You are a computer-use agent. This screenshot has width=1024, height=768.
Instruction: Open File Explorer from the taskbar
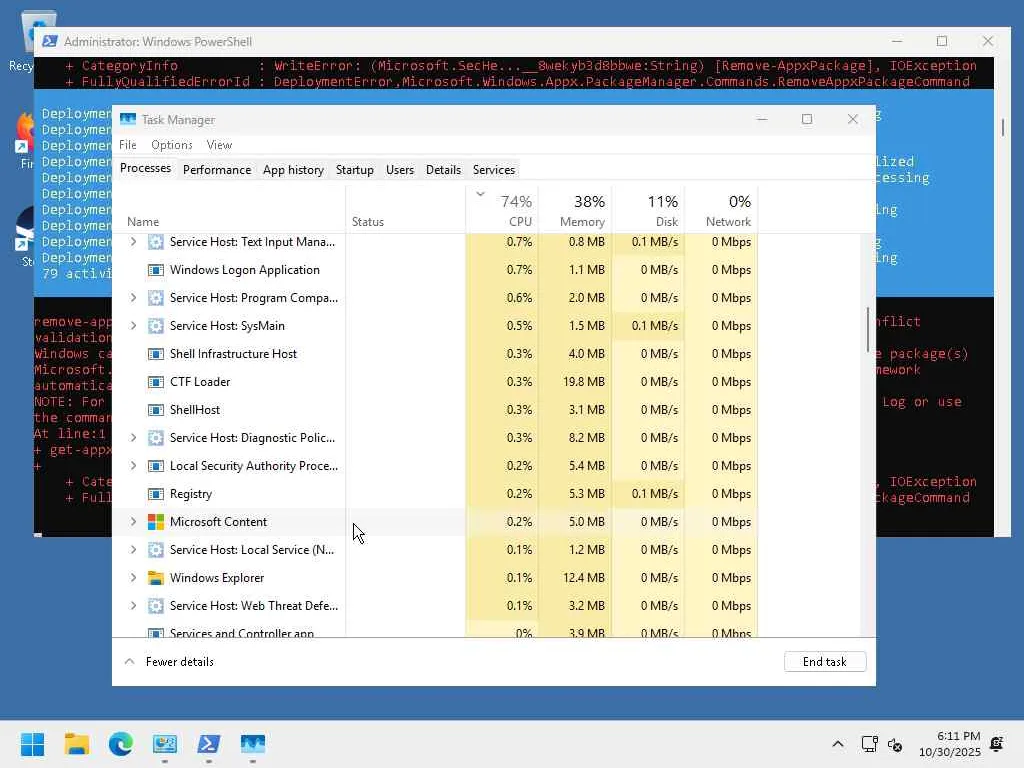[x=77, y=744]
